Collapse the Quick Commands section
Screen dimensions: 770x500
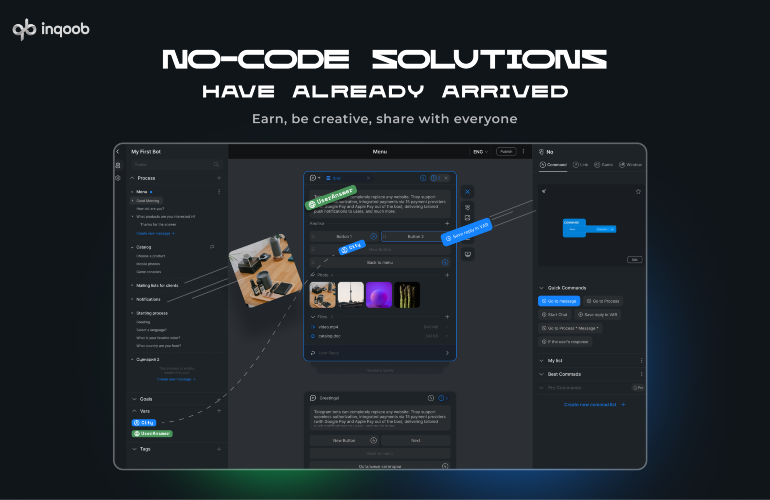(x=542, y=288)
